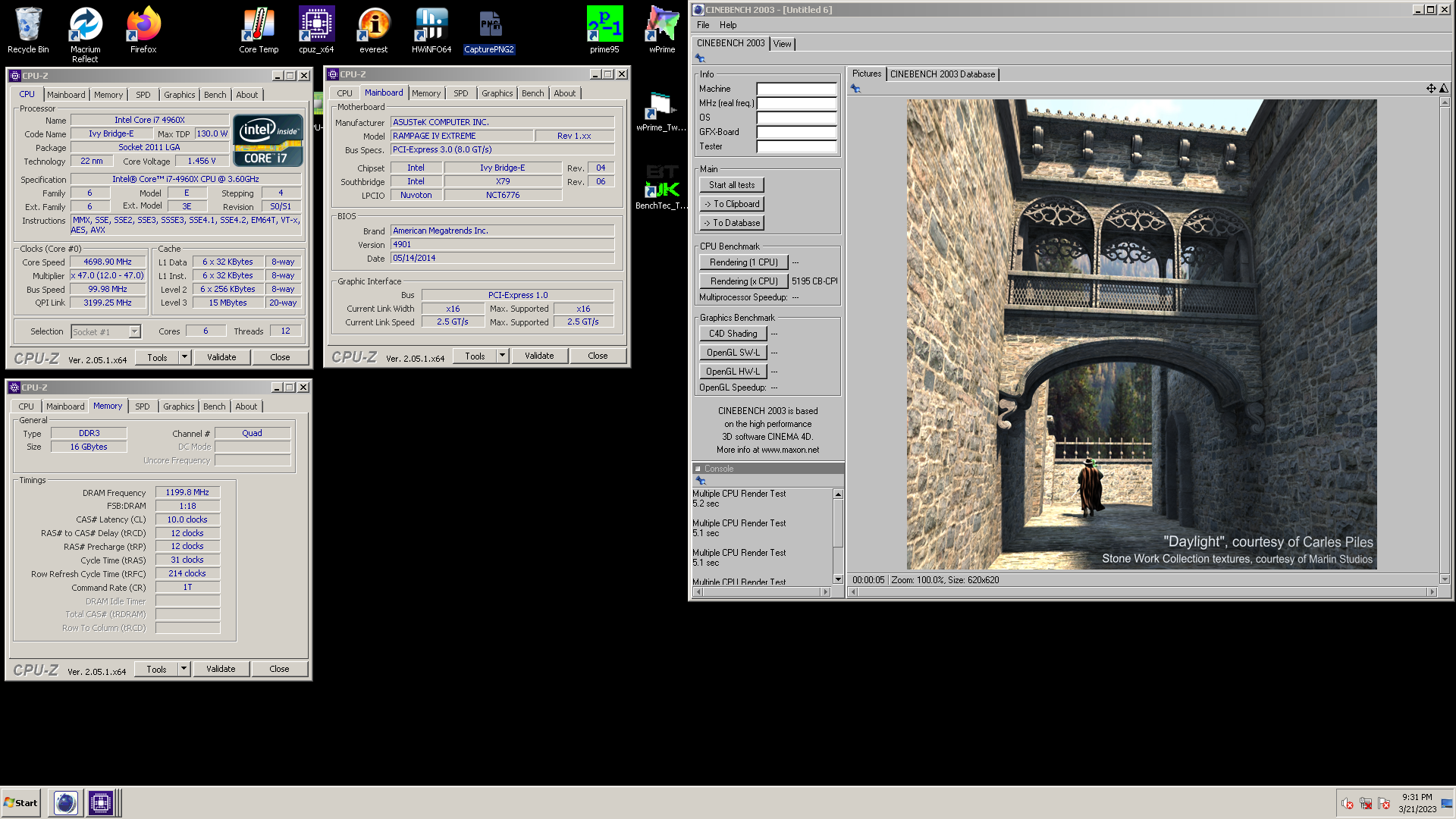The image size is (1456, 819).
Task: Run Rendering (x CPU) benchmark
Action: pos(744,281)
